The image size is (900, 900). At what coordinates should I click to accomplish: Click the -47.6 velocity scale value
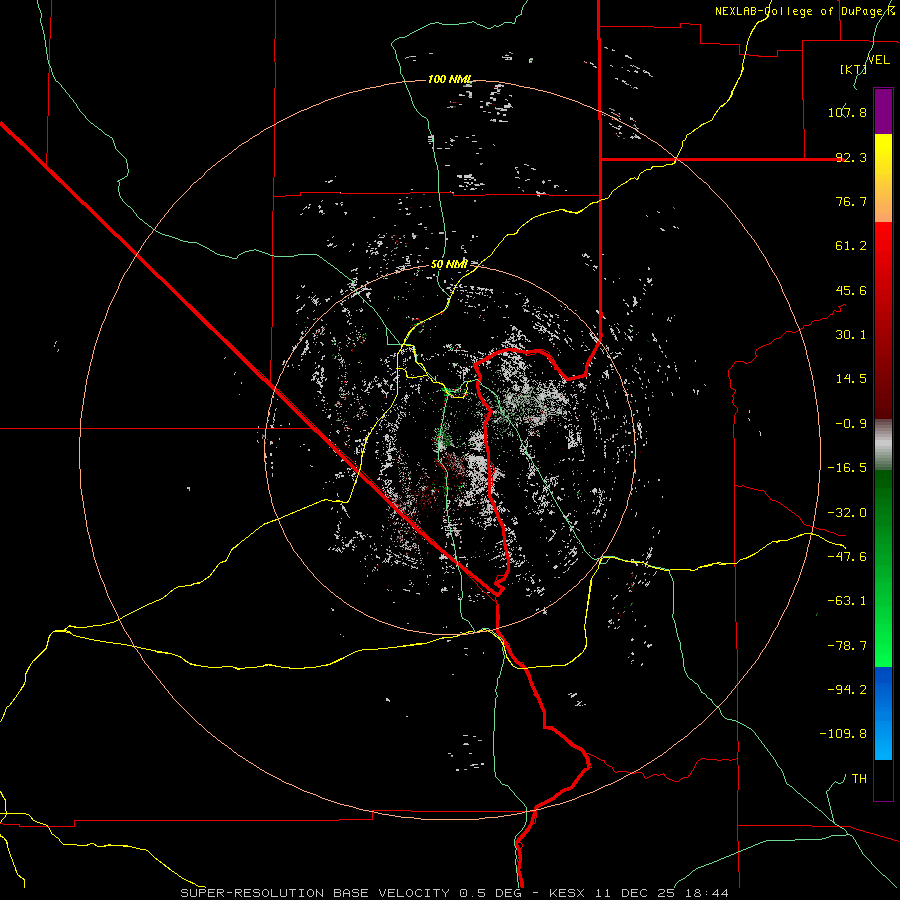pos(847,557)
